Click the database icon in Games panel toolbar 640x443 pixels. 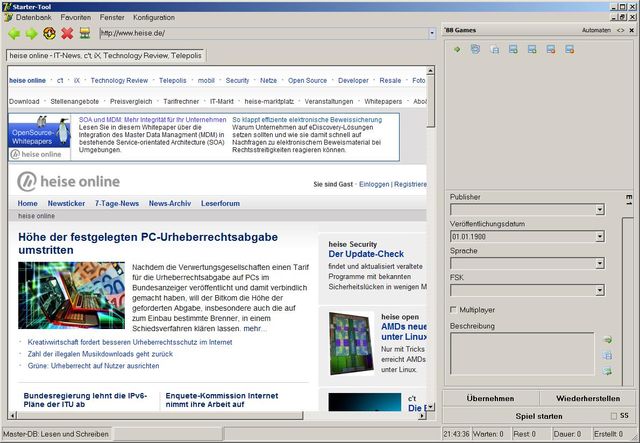476,49
